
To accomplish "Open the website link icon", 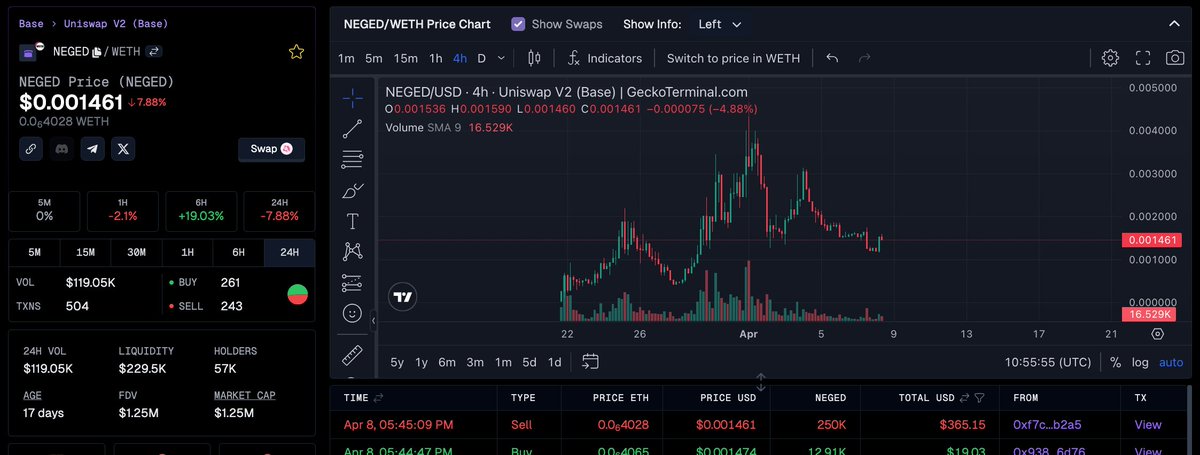I will (x=32, y=149).
